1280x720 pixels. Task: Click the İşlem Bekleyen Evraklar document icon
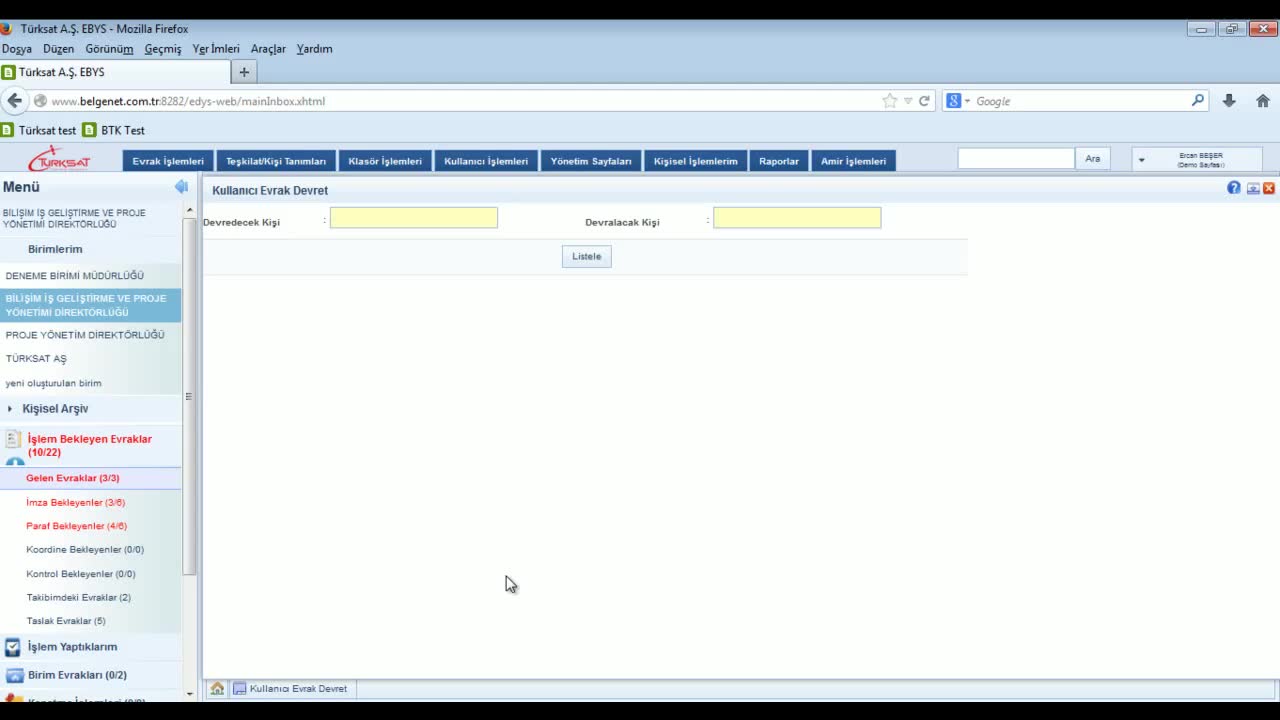(x=13, y=439)
